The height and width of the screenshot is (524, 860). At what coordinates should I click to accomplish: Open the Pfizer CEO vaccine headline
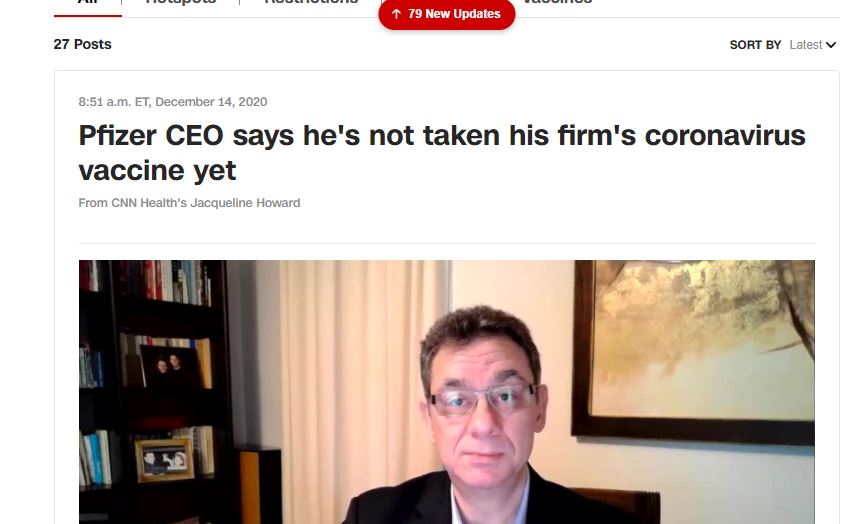point(442,153)
